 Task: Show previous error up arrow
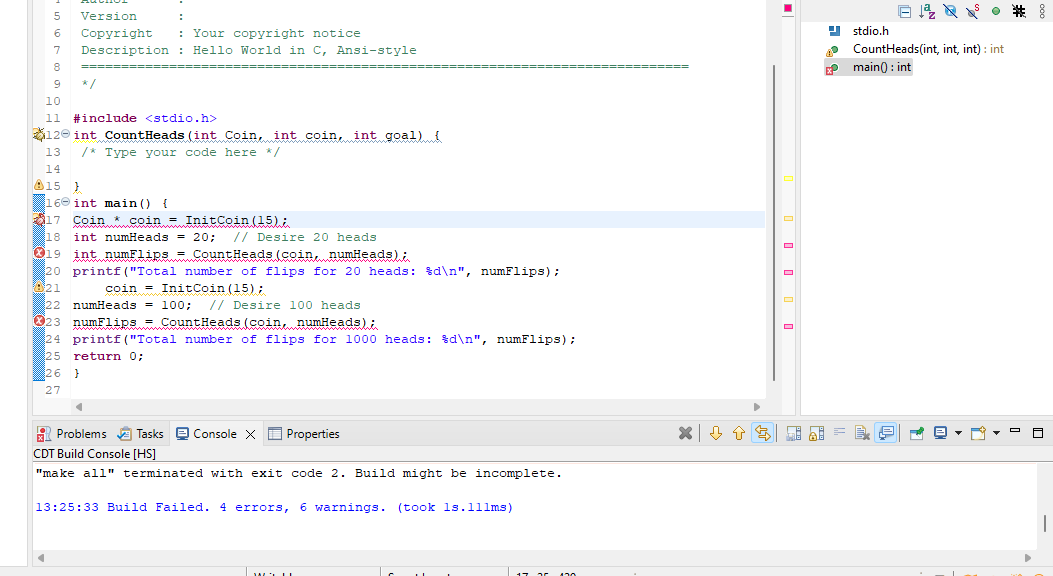739,434
